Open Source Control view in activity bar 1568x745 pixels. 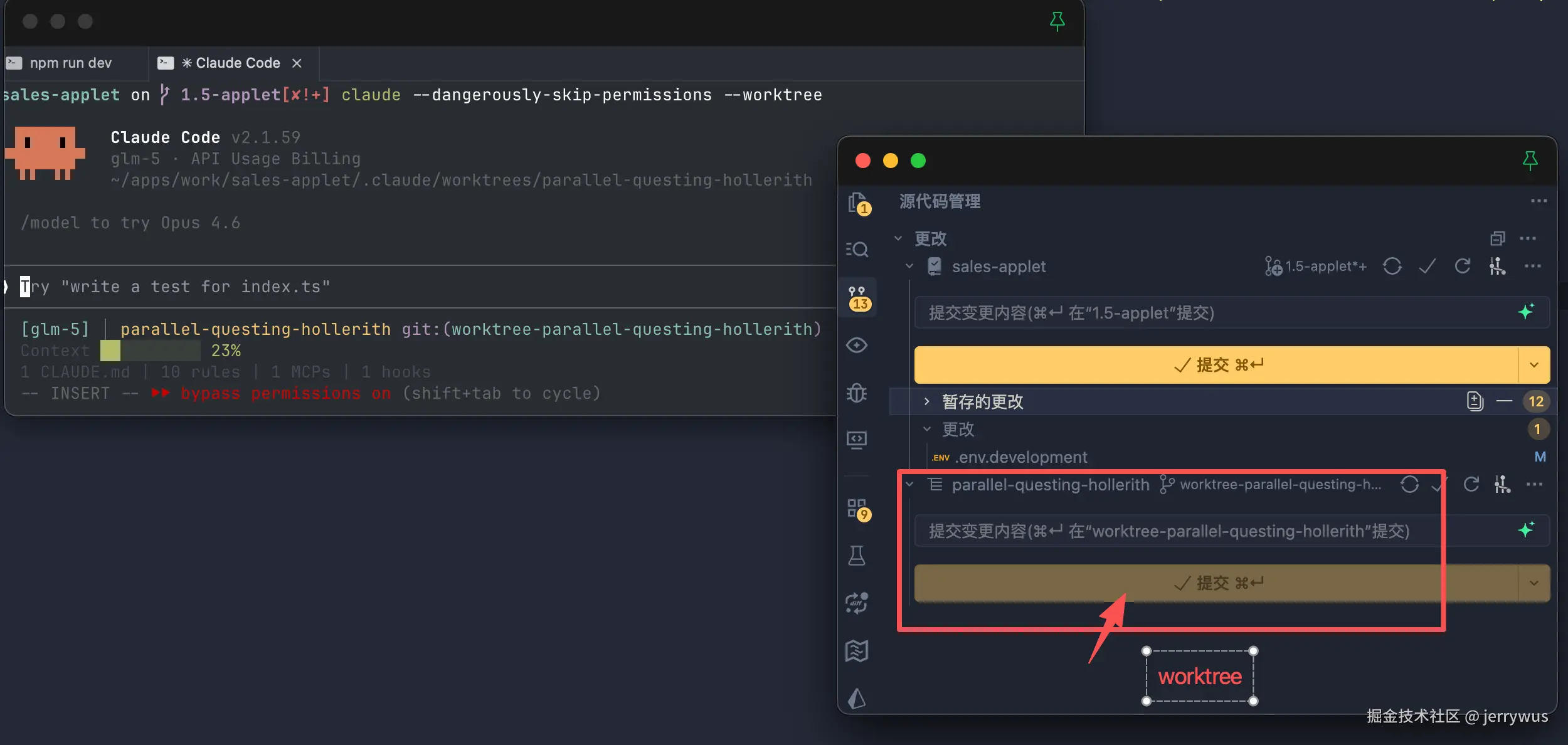[x=857, y=297]
